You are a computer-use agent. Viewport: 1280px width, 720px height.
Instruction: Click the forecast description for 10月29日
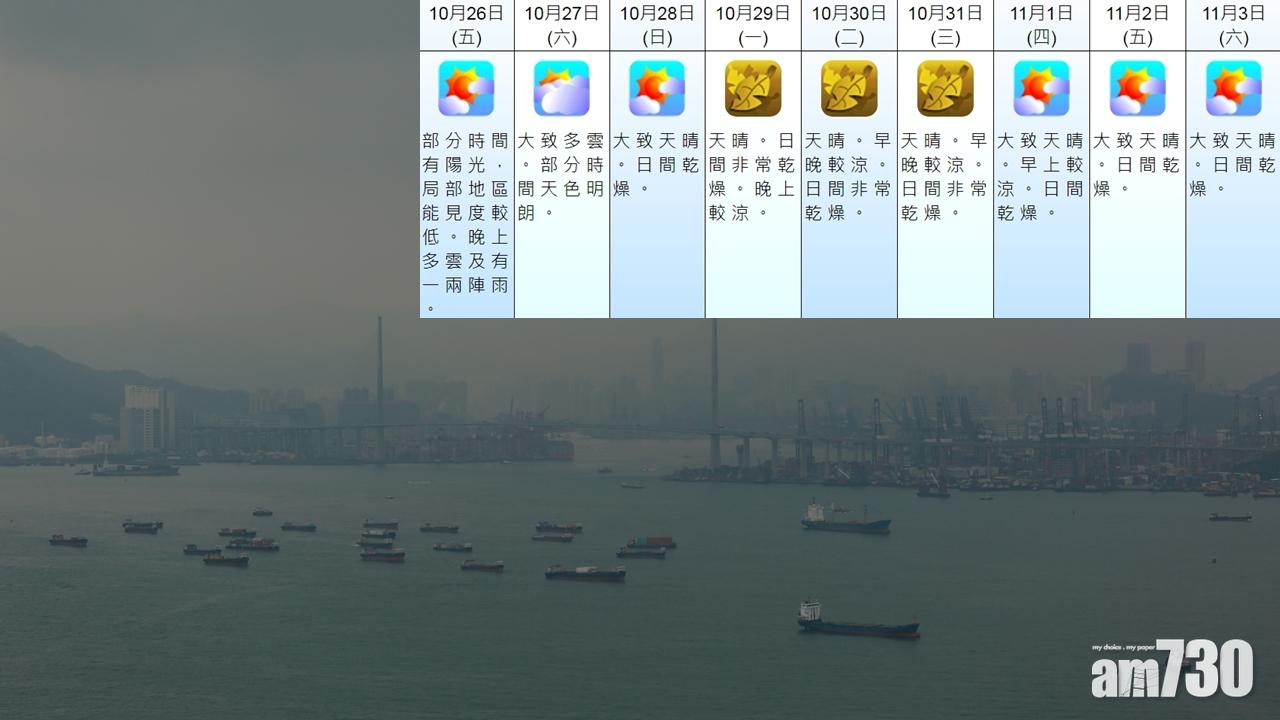click(753, 176)
